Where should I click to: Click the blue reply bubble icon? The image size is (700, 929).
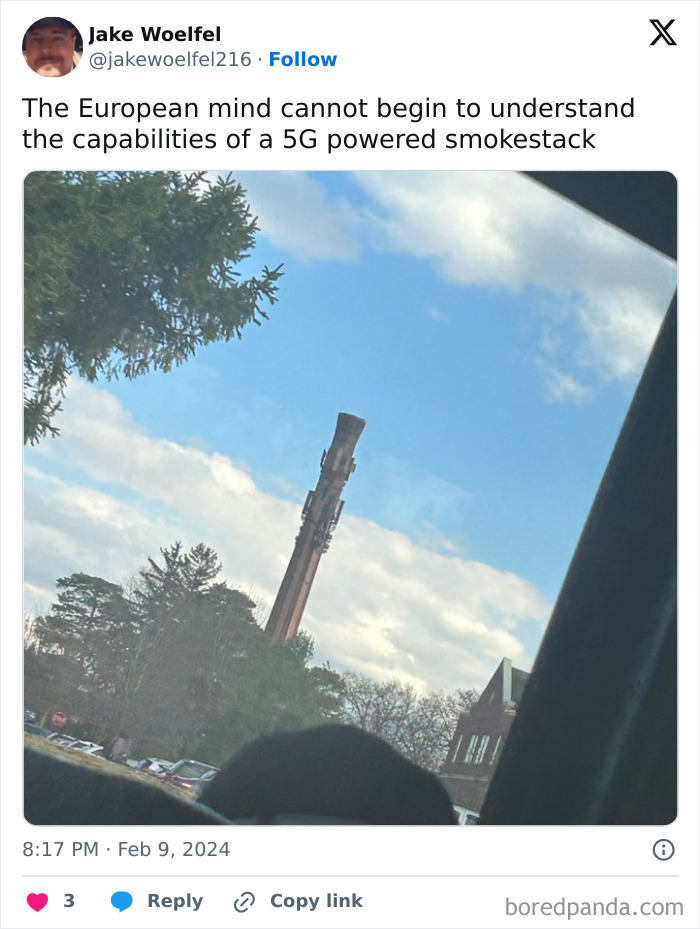(x=122, y=902)
